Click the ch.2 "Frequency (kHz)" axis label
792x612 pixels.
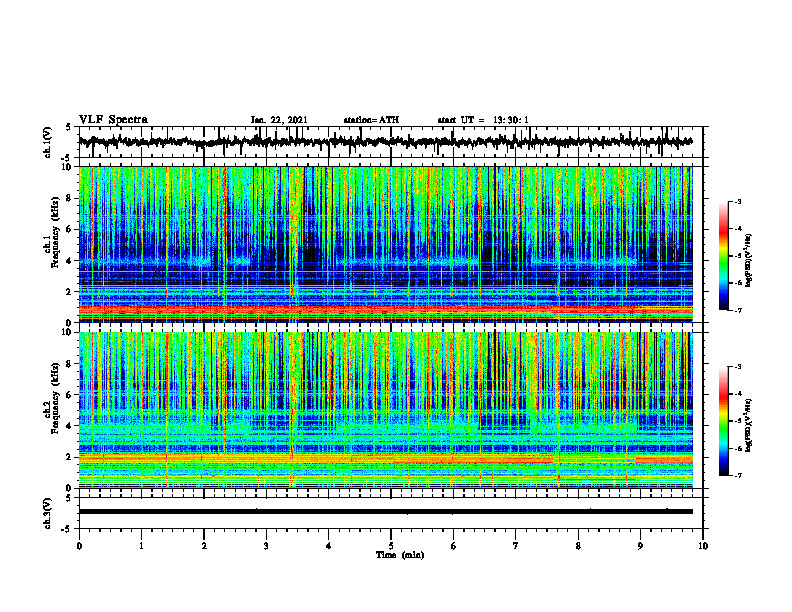(x=55, y=398)
